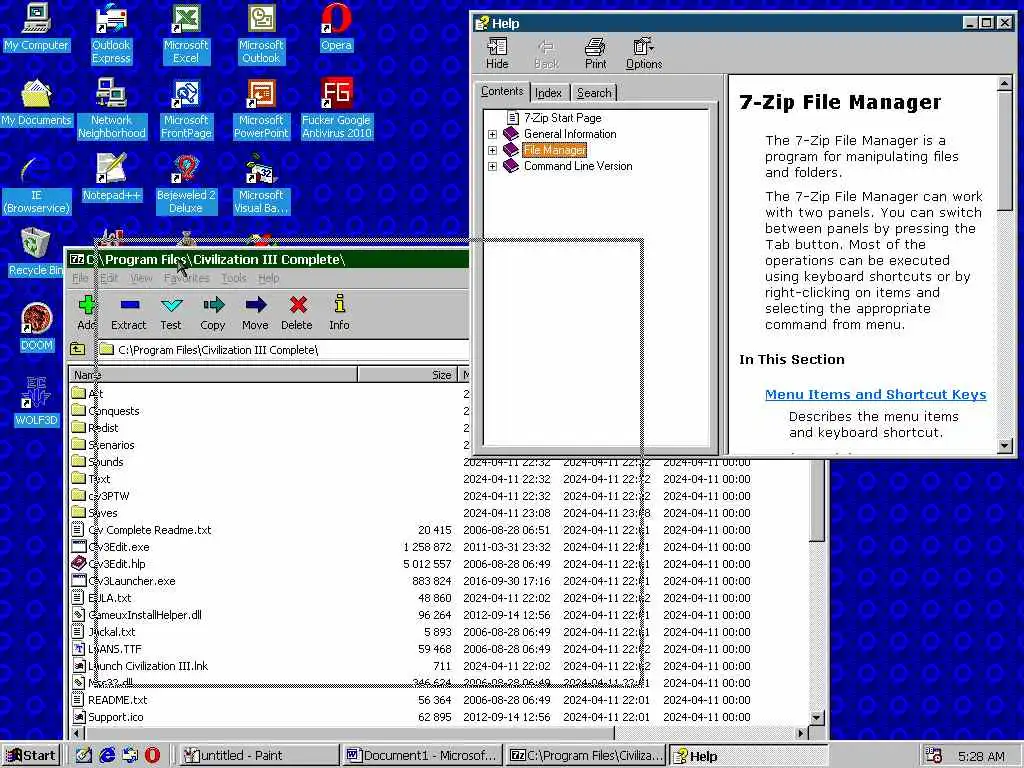This screenshot has width=1024, height=768.
Task: Select the DOOM desktop icon
Action: (37, 327)
